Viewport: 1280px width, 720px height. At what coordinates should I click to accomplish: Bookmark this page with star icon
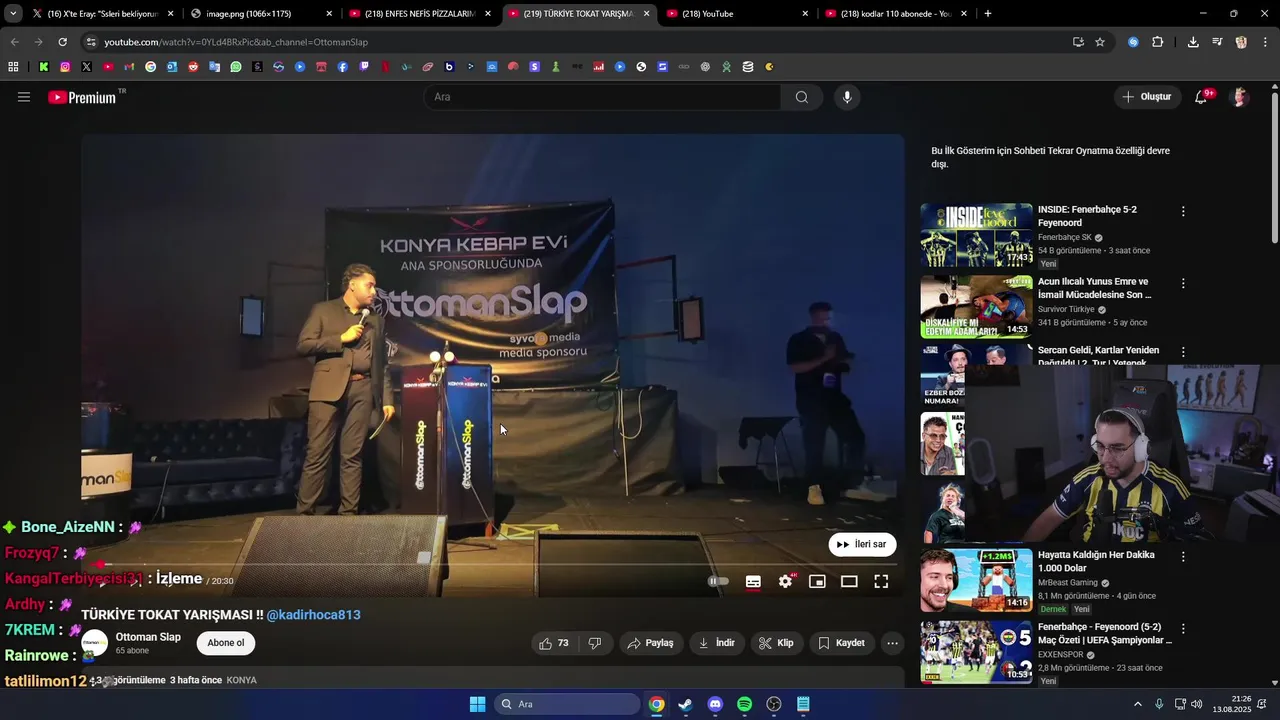click(x=1100, y=42)
